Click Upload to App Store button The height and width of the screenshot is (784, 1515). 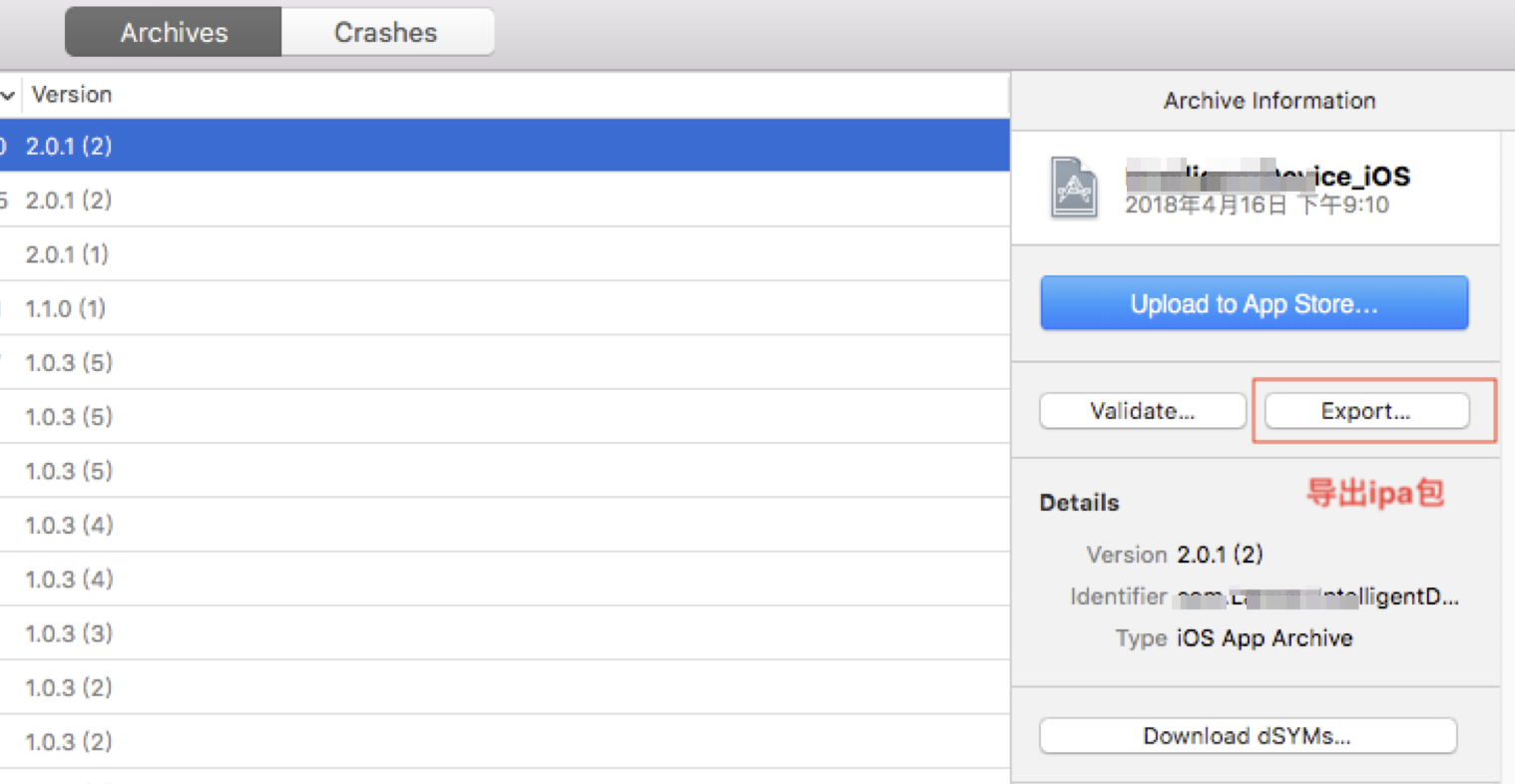point(1254,303)
